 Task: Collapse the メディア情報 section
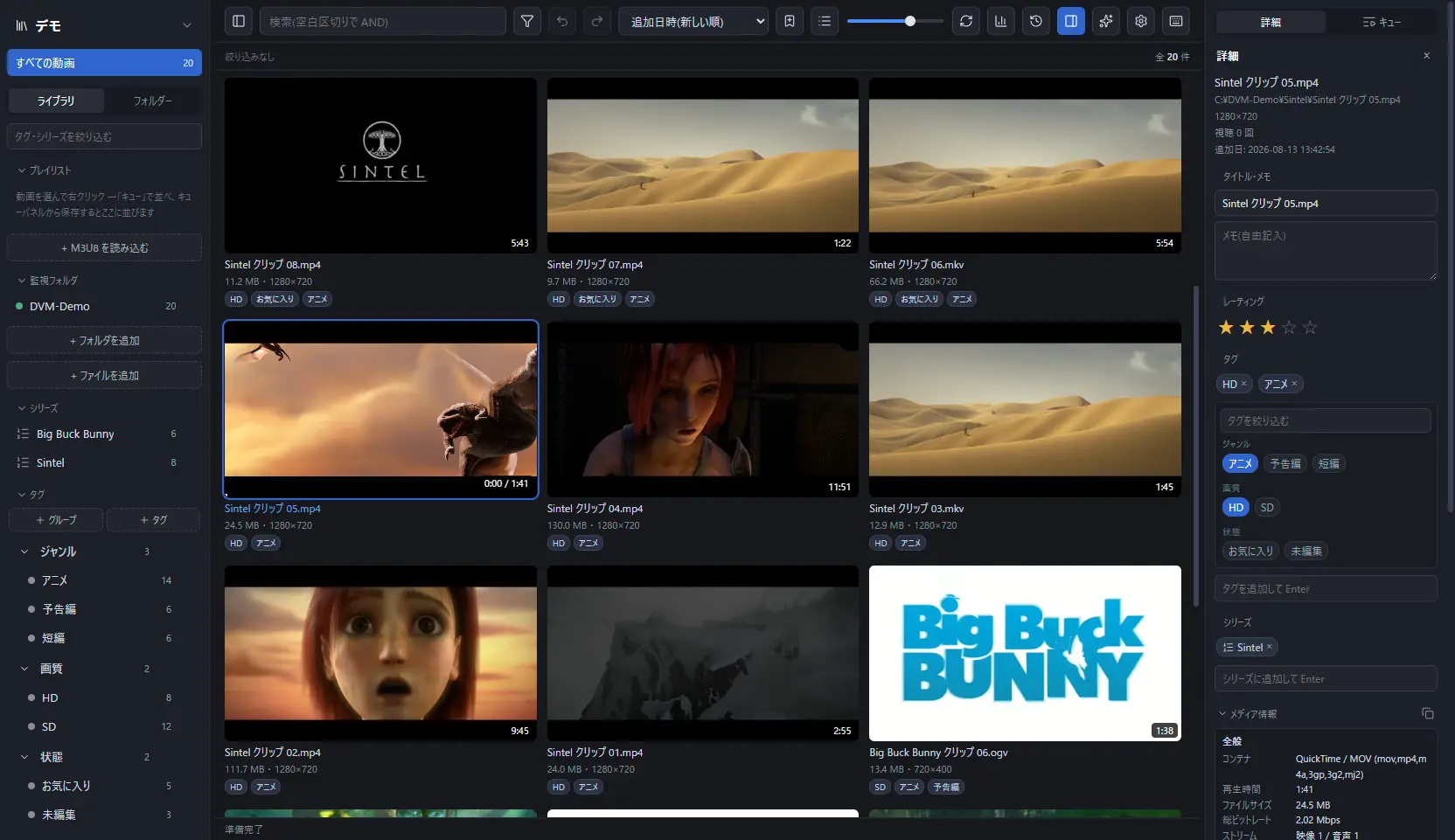[x=1248, y=714]
